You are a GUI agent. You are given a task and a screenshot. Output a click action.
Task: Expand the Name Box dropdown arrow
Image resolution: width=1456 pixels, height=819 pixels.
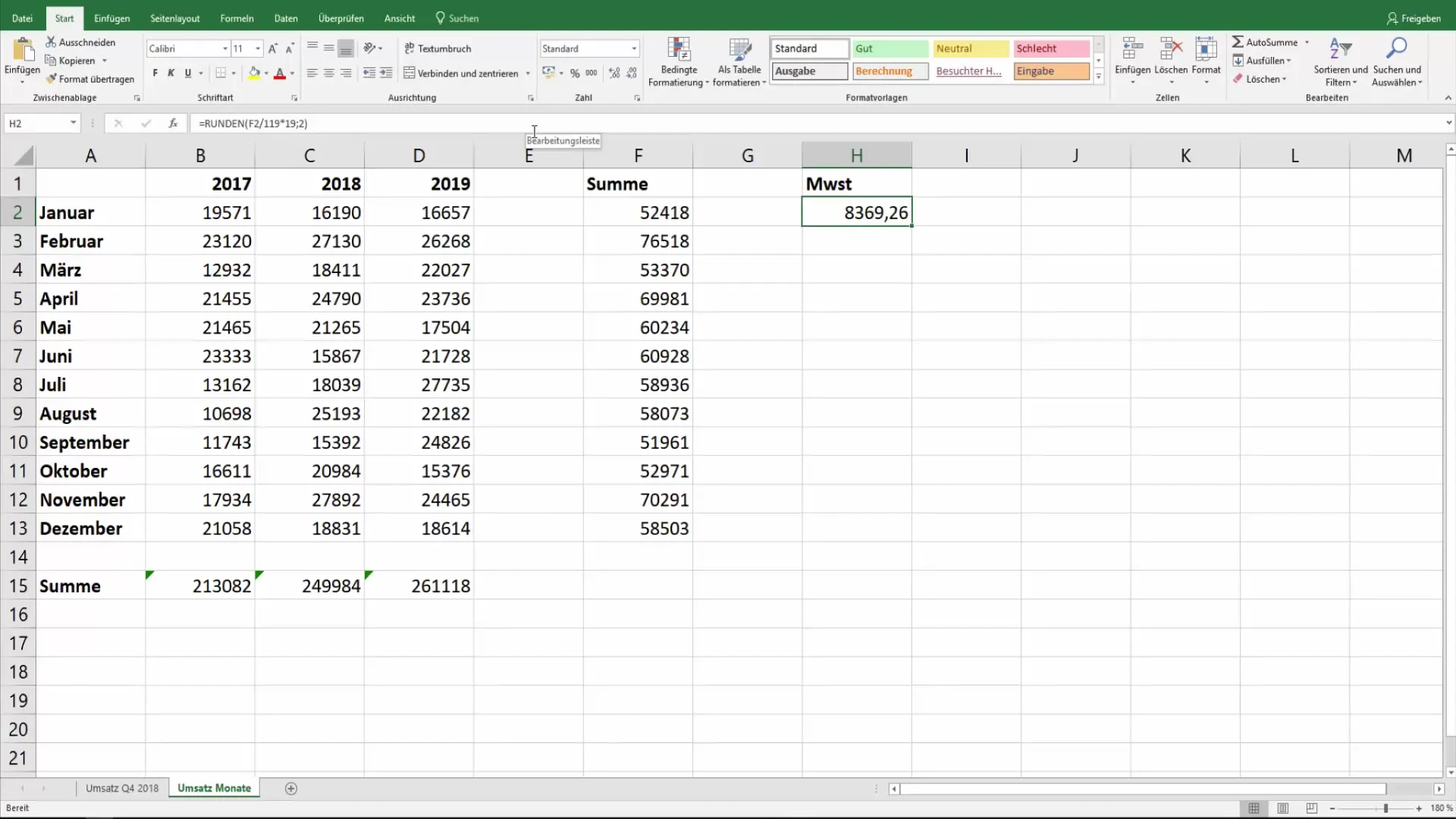(73, 123)
